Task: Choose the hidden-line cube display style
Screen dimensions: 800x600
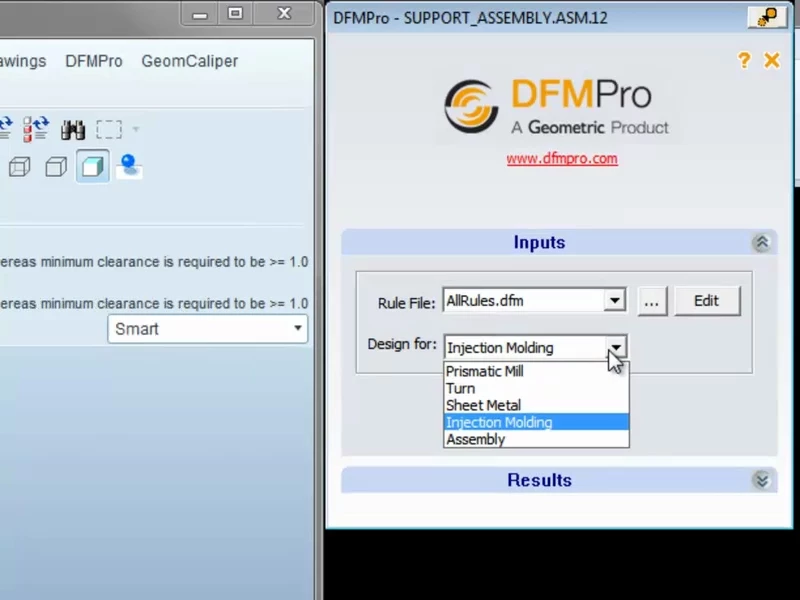Action: click(x=20, y=166)
